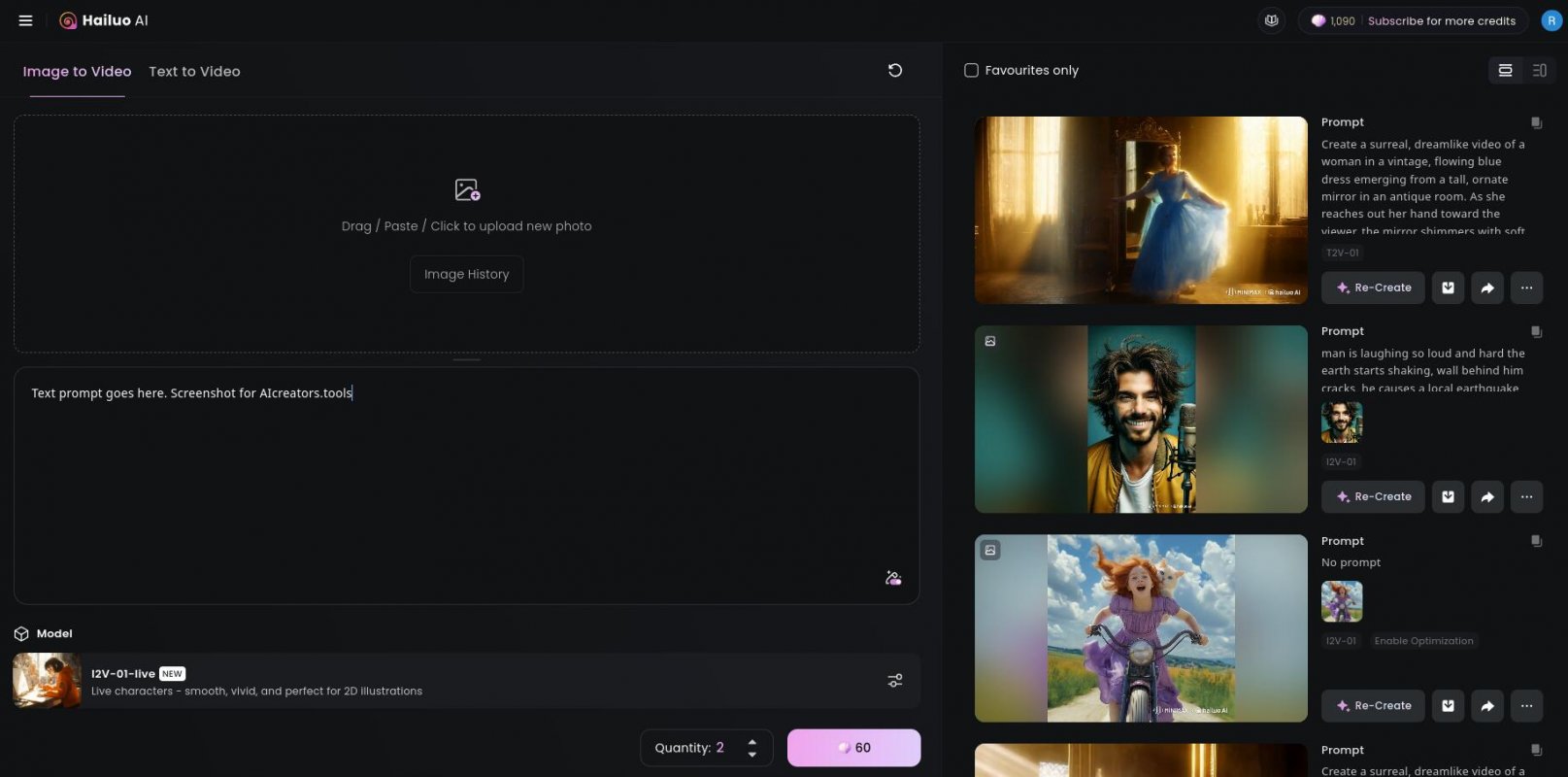
Task: Re-Create the blue dress woman video
Action: pyautogui.click(x=1373, y=287)
